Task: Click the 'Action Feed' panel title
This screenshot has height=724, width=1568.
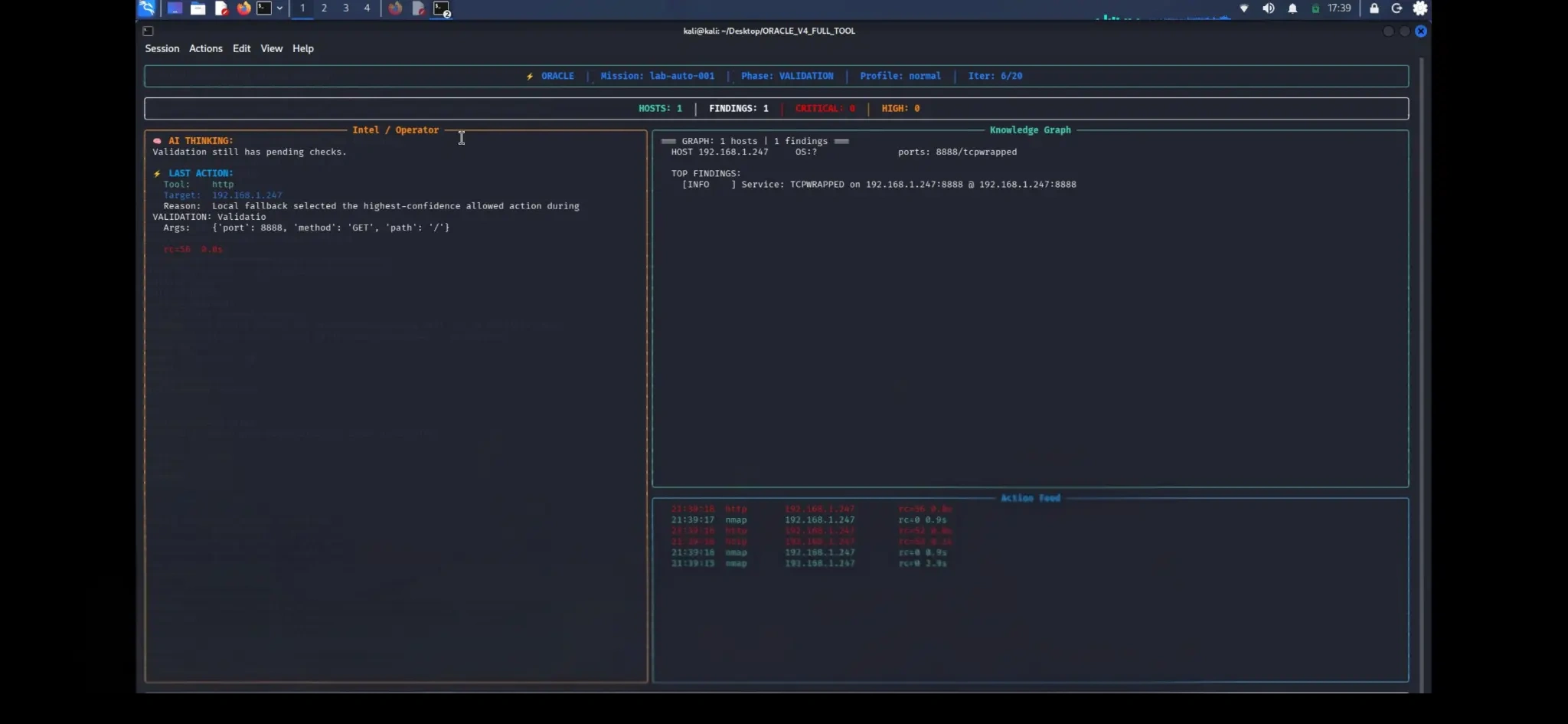Action: coord(1031,498)
